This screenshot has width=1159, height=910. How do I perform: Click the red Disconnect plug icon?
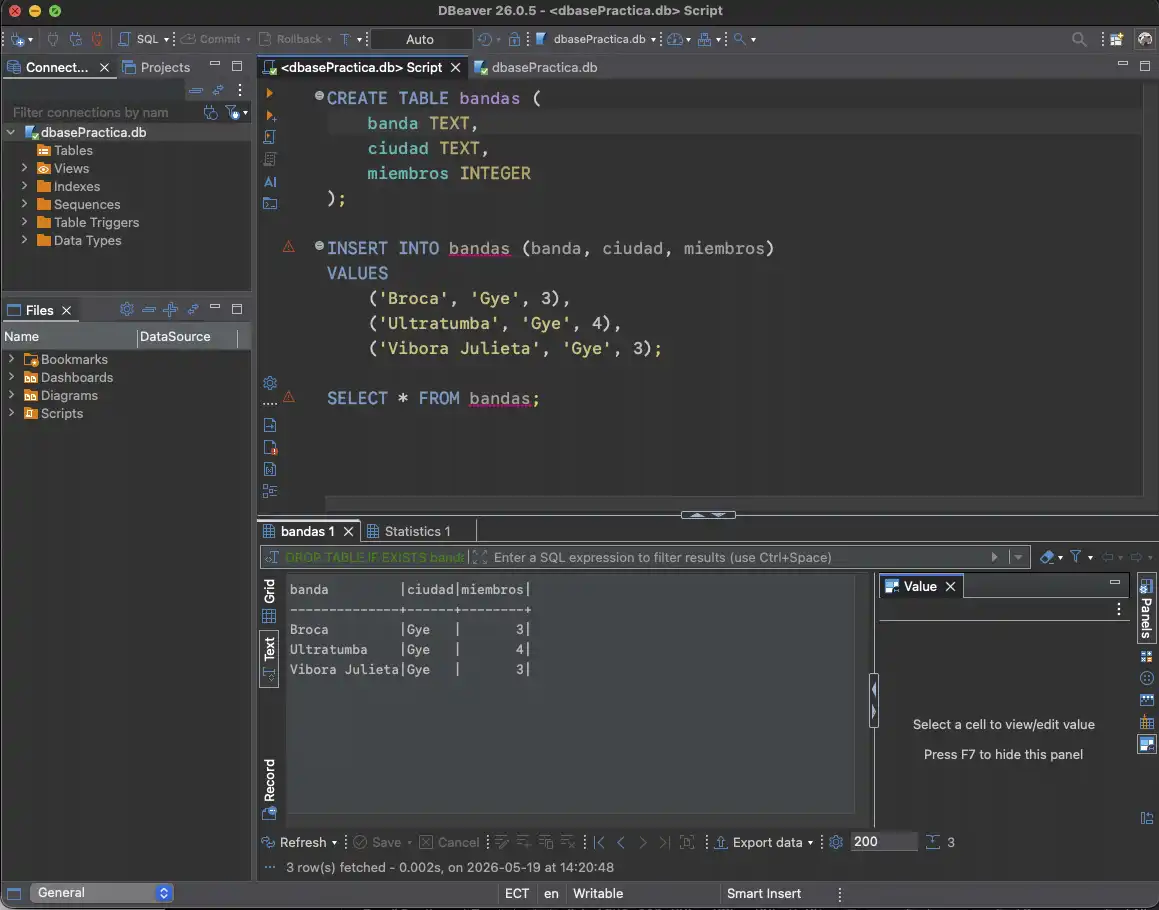click(97, 39)
